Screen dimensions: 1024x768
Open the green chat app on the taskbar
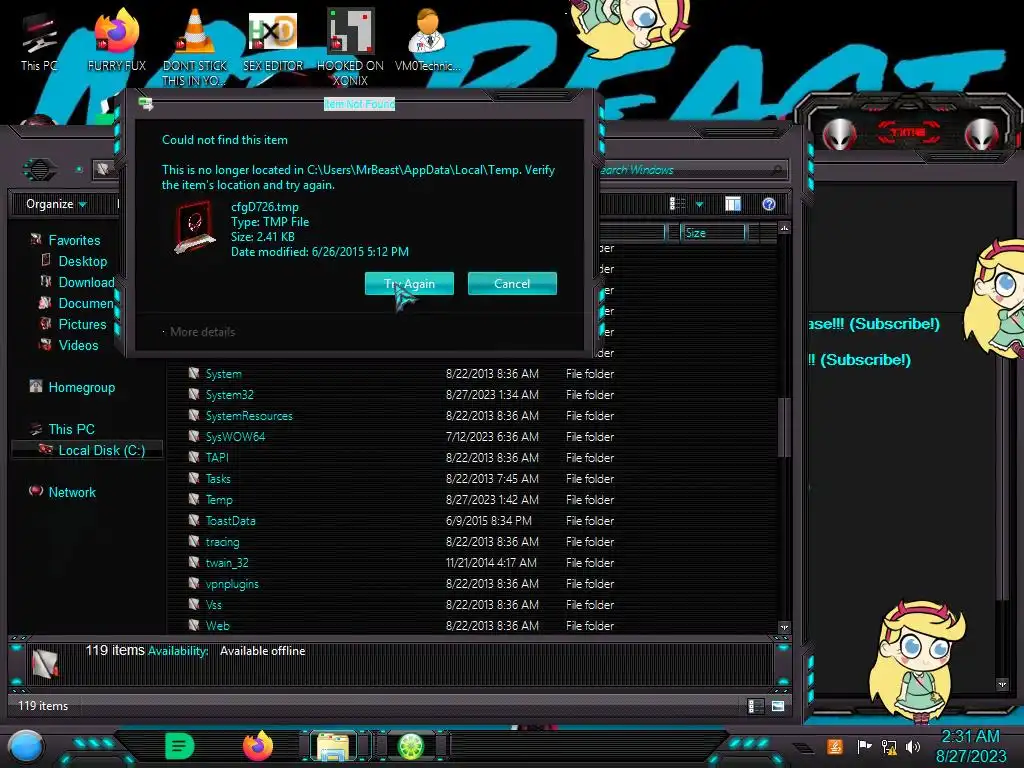(x=179, y=746)
